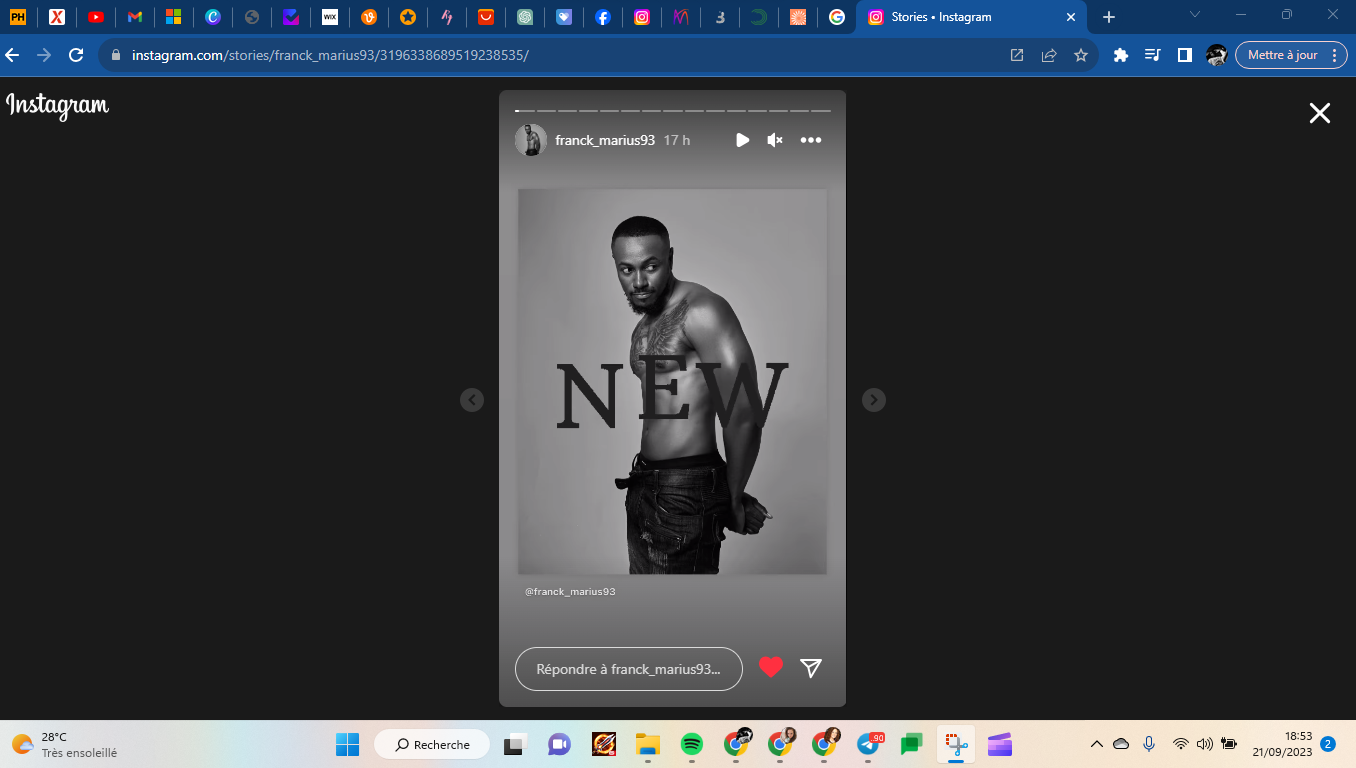Click the Mettre à jour button
The width and height of the screenshot is (1356, 768).
[x=1282, y=55]
